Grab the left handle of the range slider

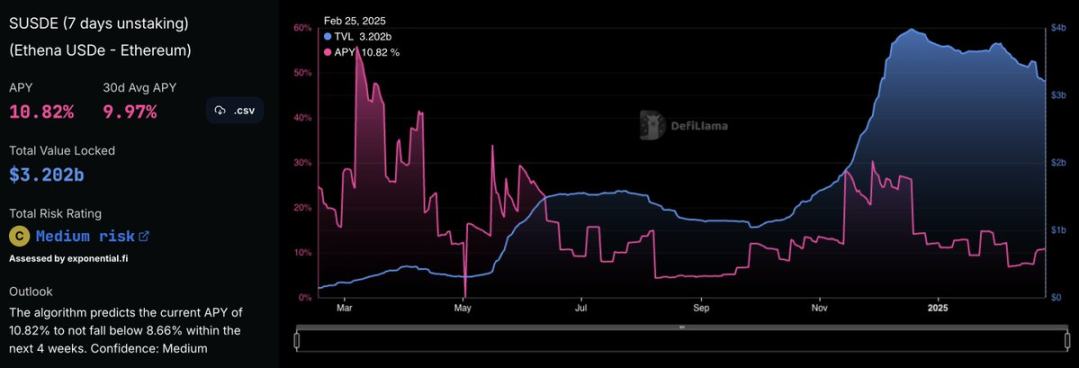[297, 340]
